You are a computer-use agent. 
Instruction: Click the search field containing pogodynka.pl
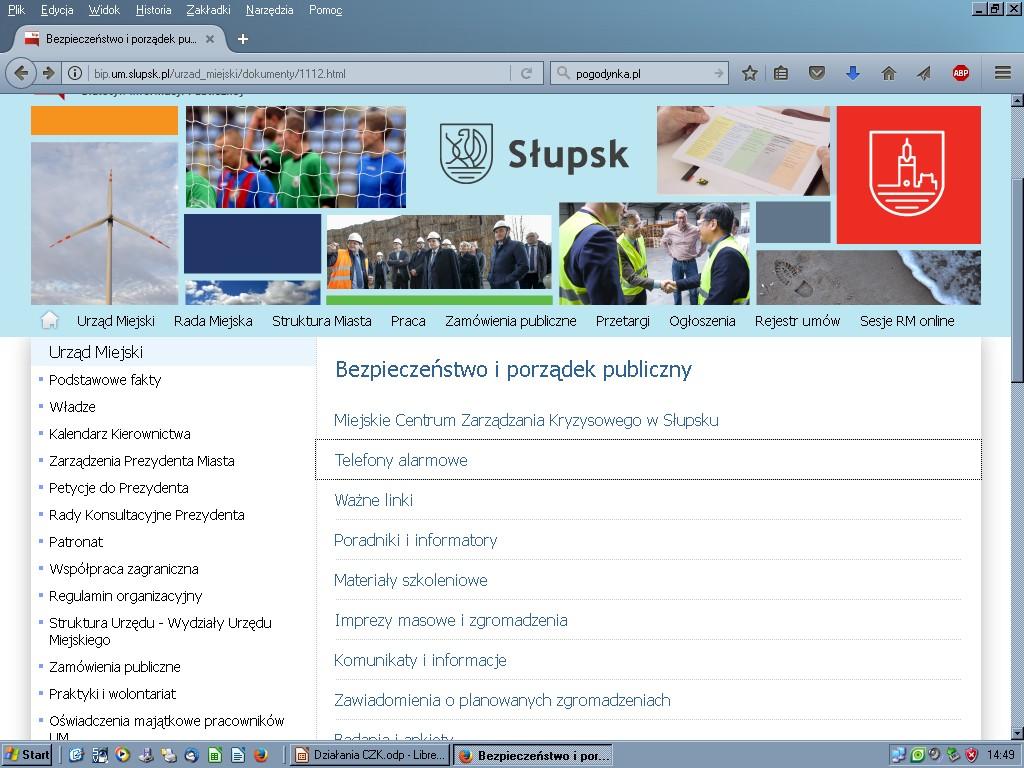(641, 73)
